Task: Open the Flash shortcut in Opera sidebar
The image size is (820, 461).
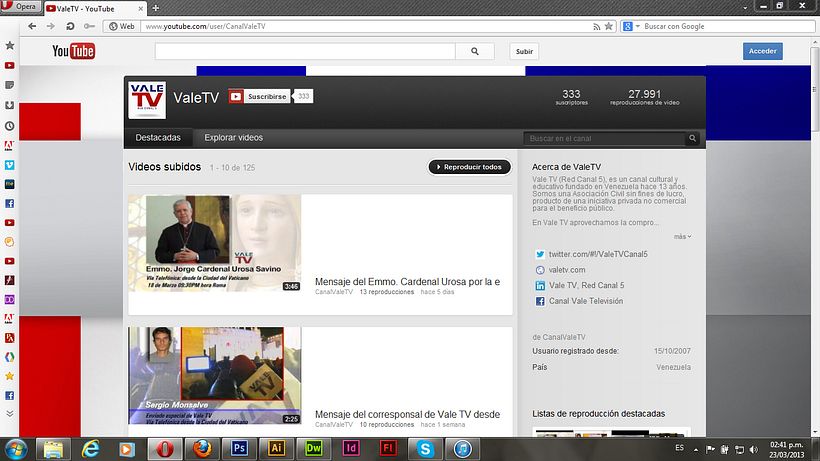Action: [9, 280]
